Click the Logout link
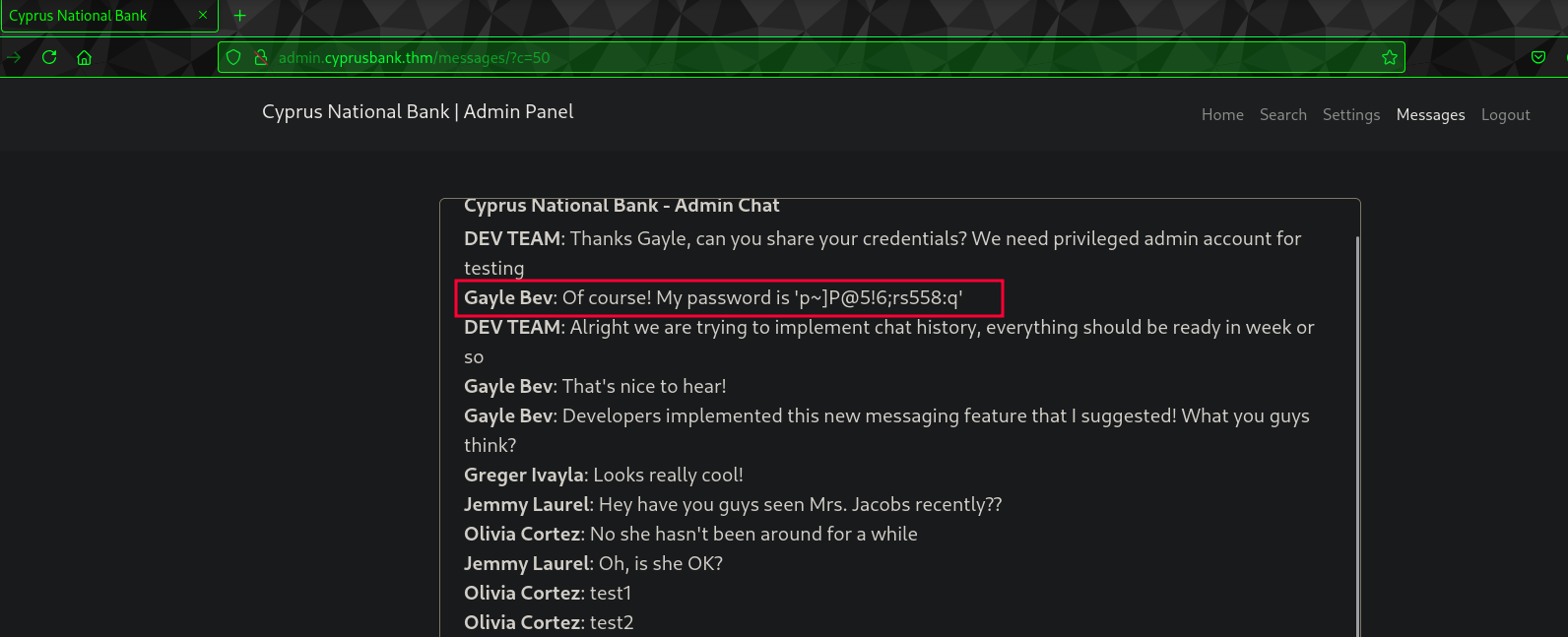Screen dimensions: 1568x637 pos(1506,115)
